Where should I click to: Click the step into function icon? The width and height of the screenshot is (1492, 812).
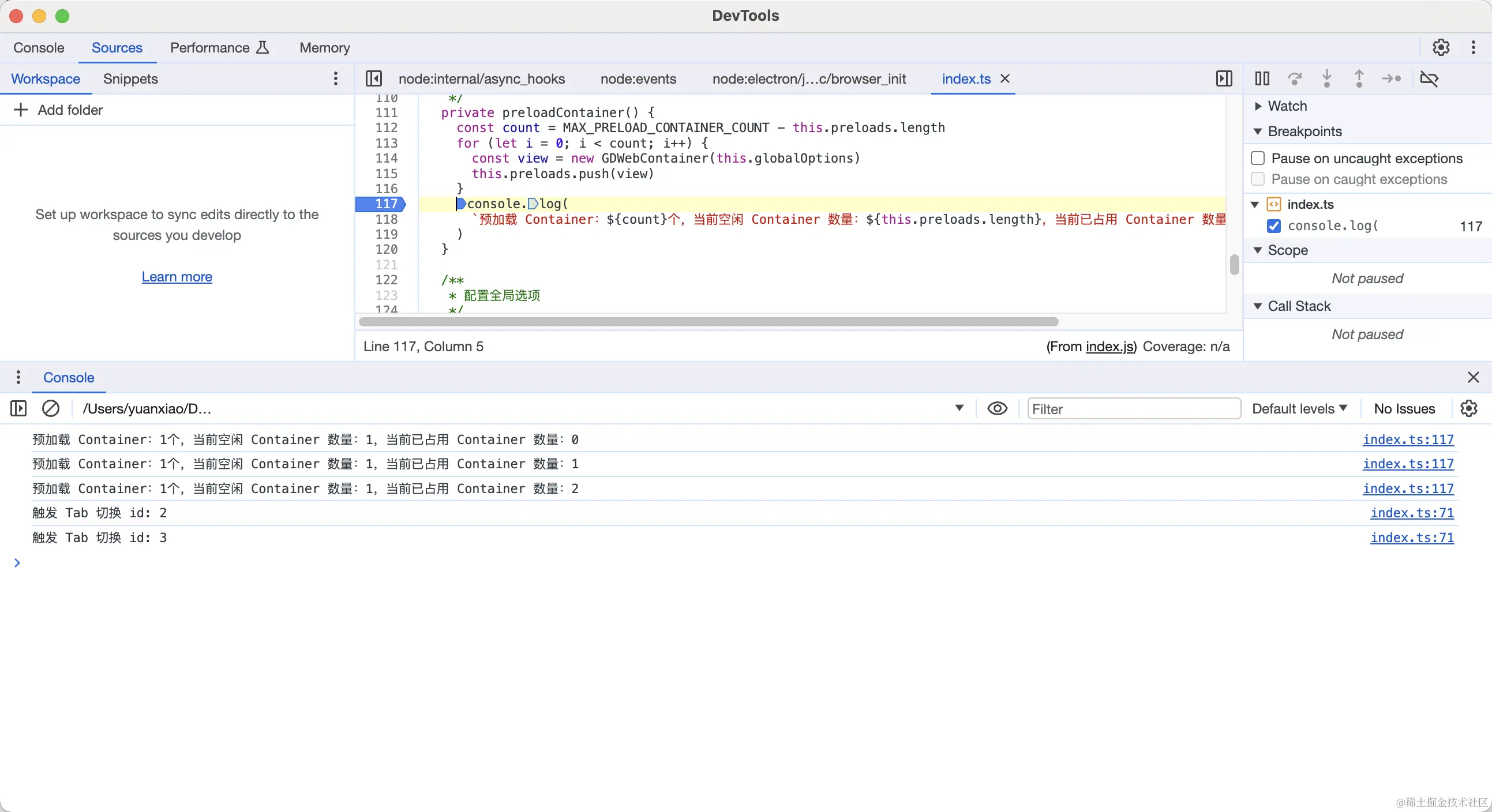(x=1326, y=78)
